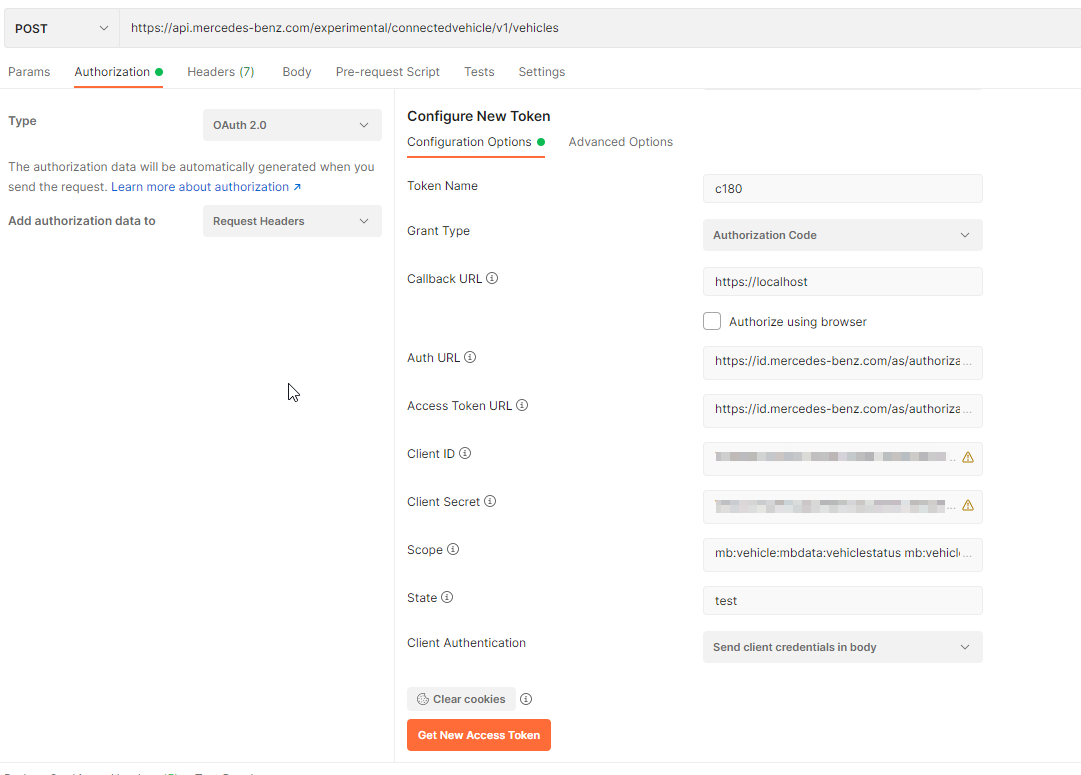Click the Auth URL input field
Image resolution: width=1081 pixels, height=775 pixels.
point(842,363)
